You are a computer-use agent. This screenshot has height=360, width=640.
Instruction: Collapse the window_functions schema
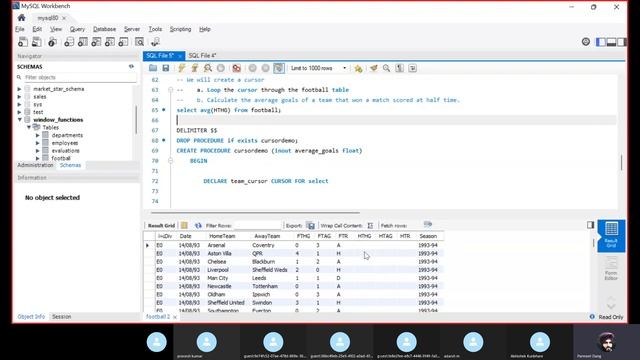19,120
